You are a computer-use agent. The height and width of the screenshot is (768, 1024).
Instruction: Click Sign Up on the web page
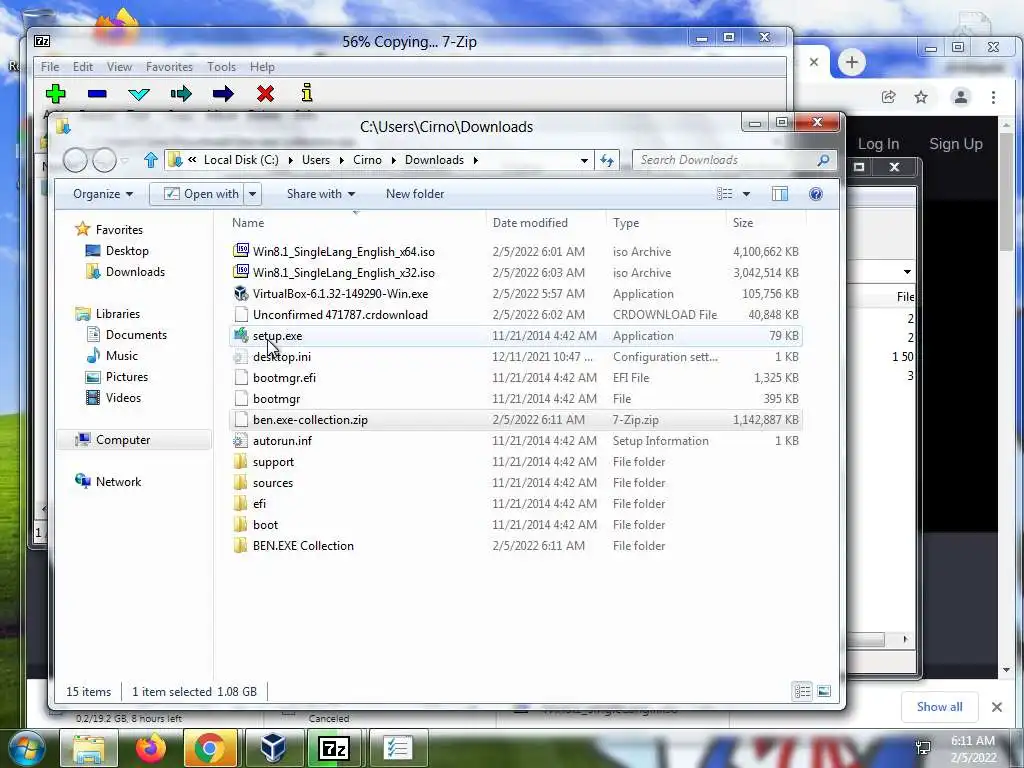(x=955, y=144)
